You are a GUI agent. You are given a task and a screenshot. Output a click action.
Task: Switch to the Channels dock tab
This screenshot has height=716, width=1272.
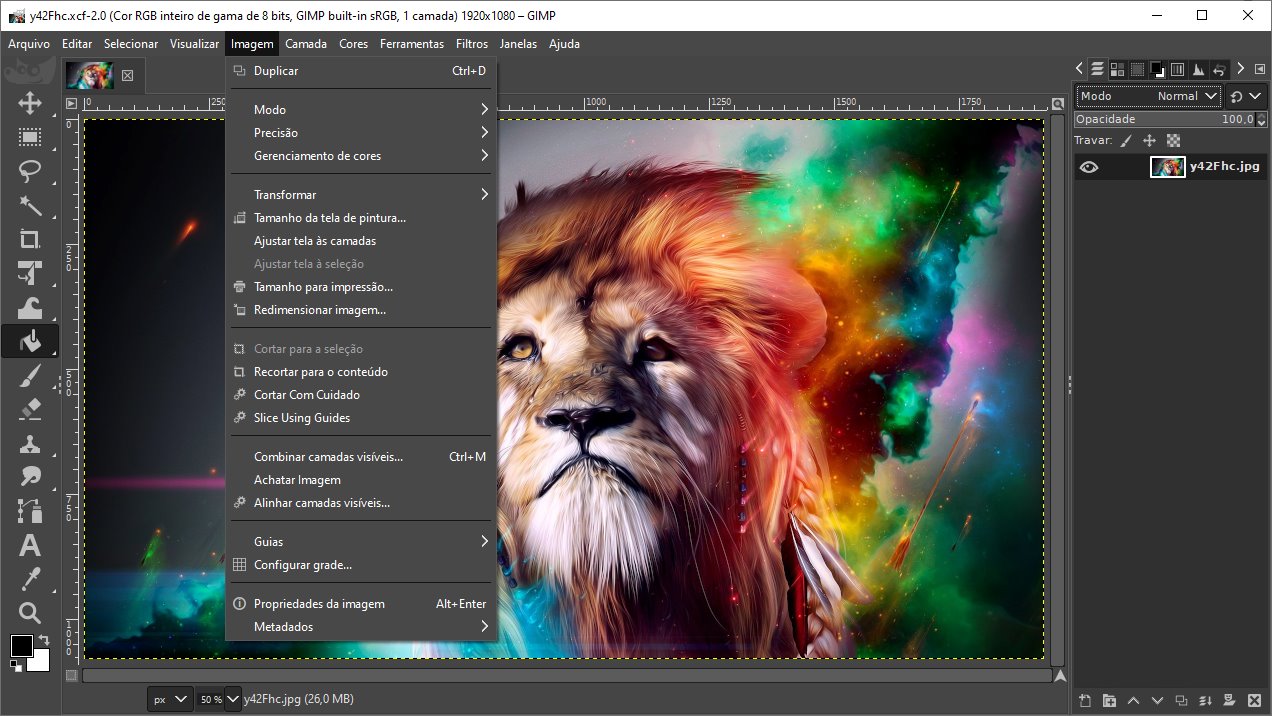click(x=1117, y=69)
